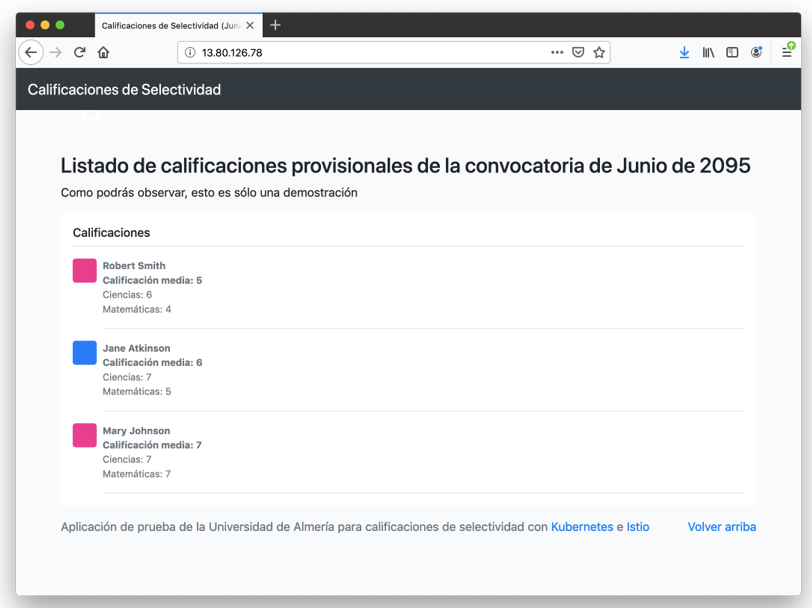Click the name Mary Johnson
Viewport: 812px width, 608px height.
coord(136,430)
